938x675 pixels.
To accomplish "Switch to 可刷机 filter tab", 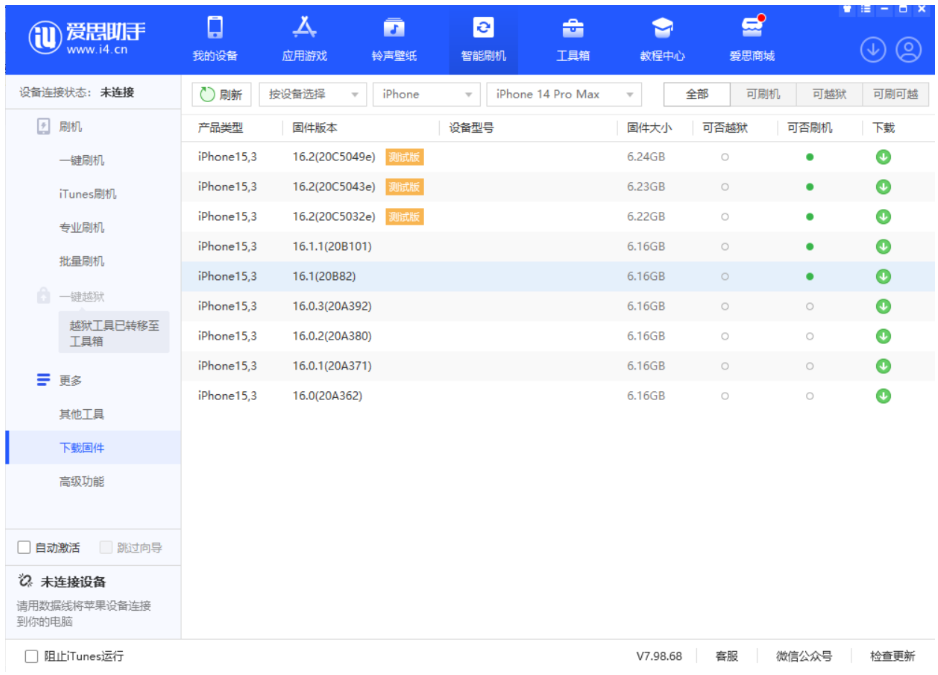I will coord(763,94).
